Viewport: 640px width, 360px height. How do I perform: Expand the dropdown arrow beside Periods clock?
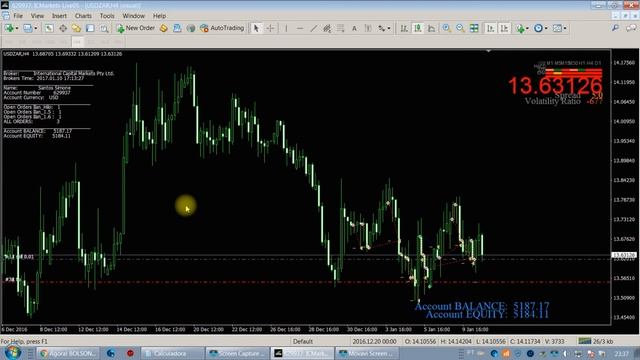pyautogui.click(x=546, y=29)
